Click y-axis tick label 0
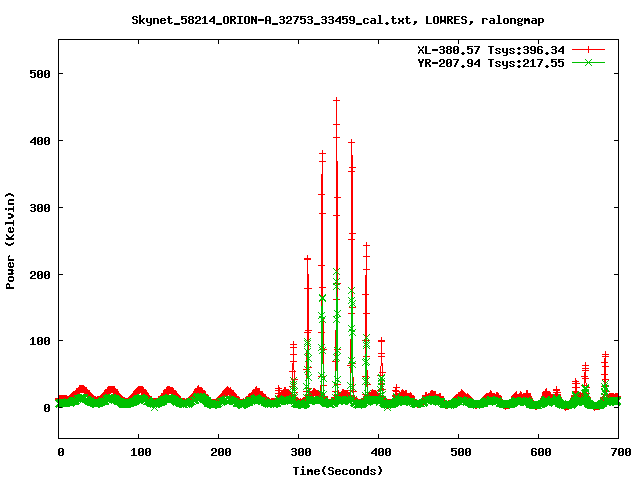The height and width of the screenshot is (480, 640). click(47, 408)
